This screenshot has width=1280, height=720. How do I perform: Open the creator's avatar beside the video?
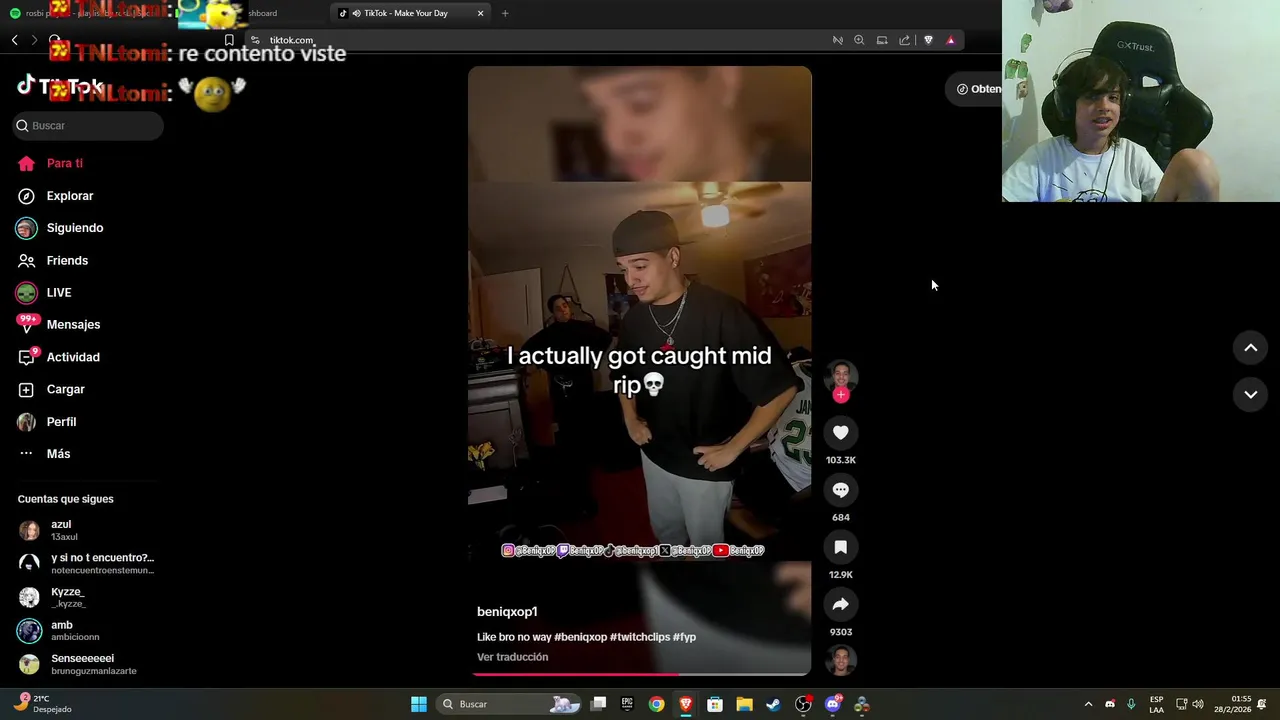pos(841,376)
